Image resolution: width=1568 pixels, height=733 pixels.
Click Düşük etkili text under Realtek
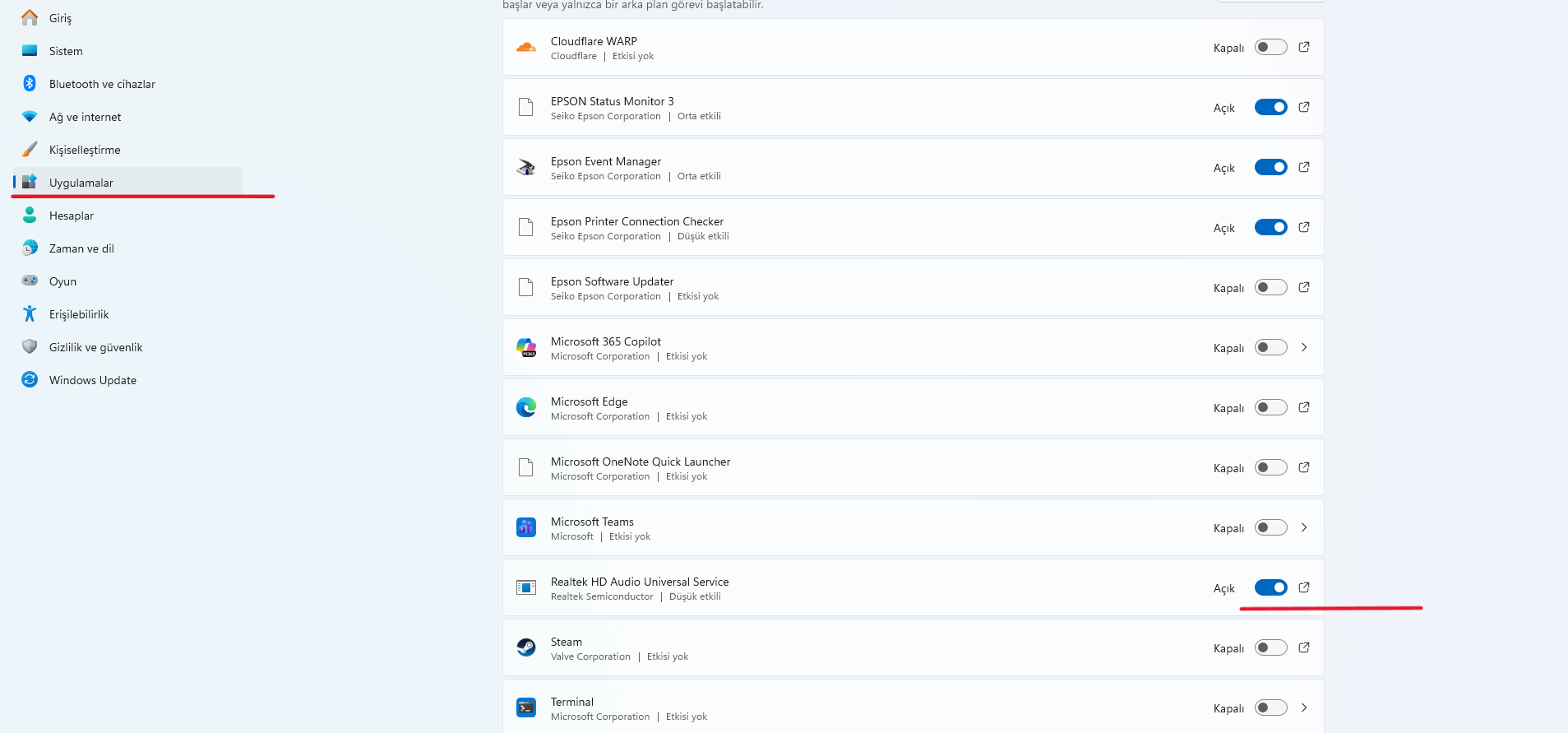(695, 596)
